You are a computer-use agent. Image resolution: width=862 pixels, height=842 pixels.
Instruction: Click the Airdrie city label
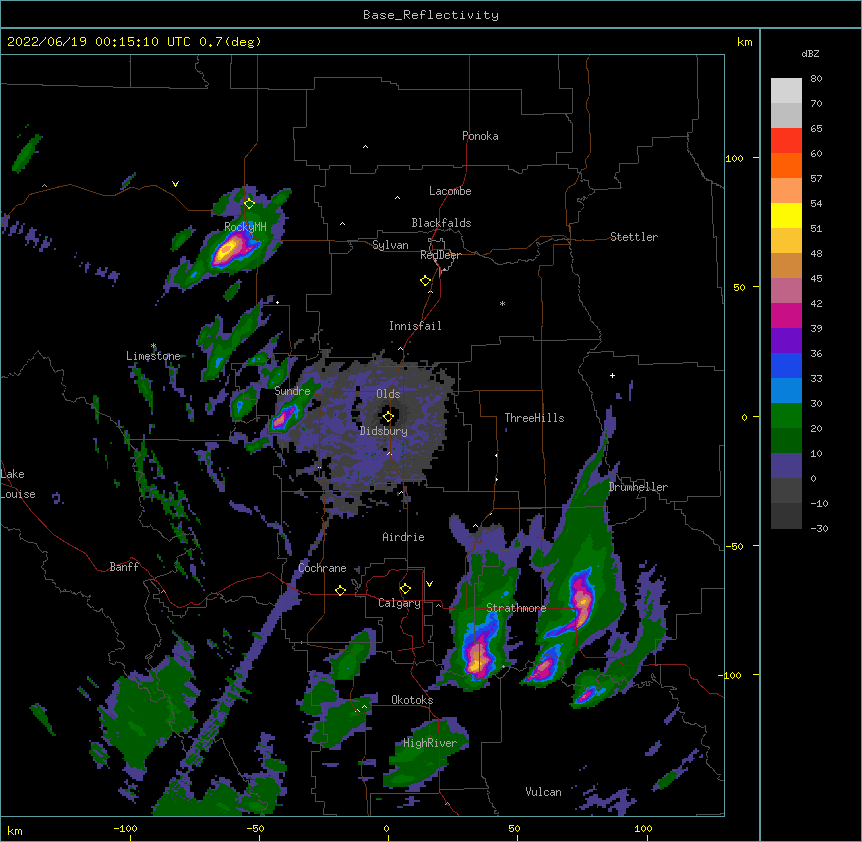403,537
